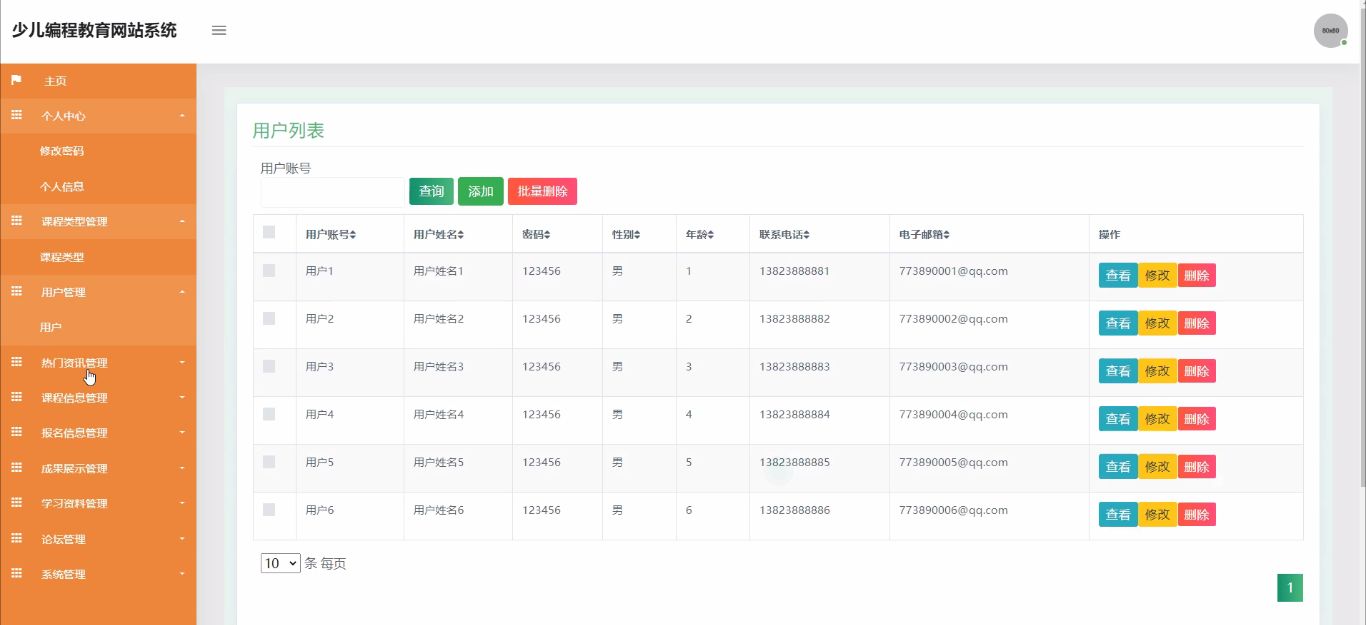Image resolution: width=1366 pixels, height=625 pixels.
Task: Expand the 热门资讯管理 menu arrow
Action: point(182,362)
